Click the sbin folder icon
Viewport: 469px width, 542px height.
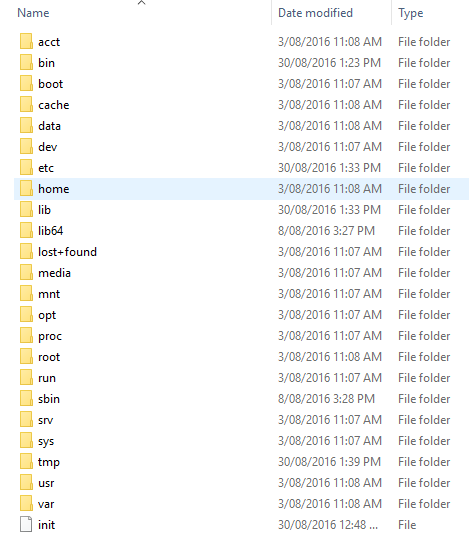[26, 399]
